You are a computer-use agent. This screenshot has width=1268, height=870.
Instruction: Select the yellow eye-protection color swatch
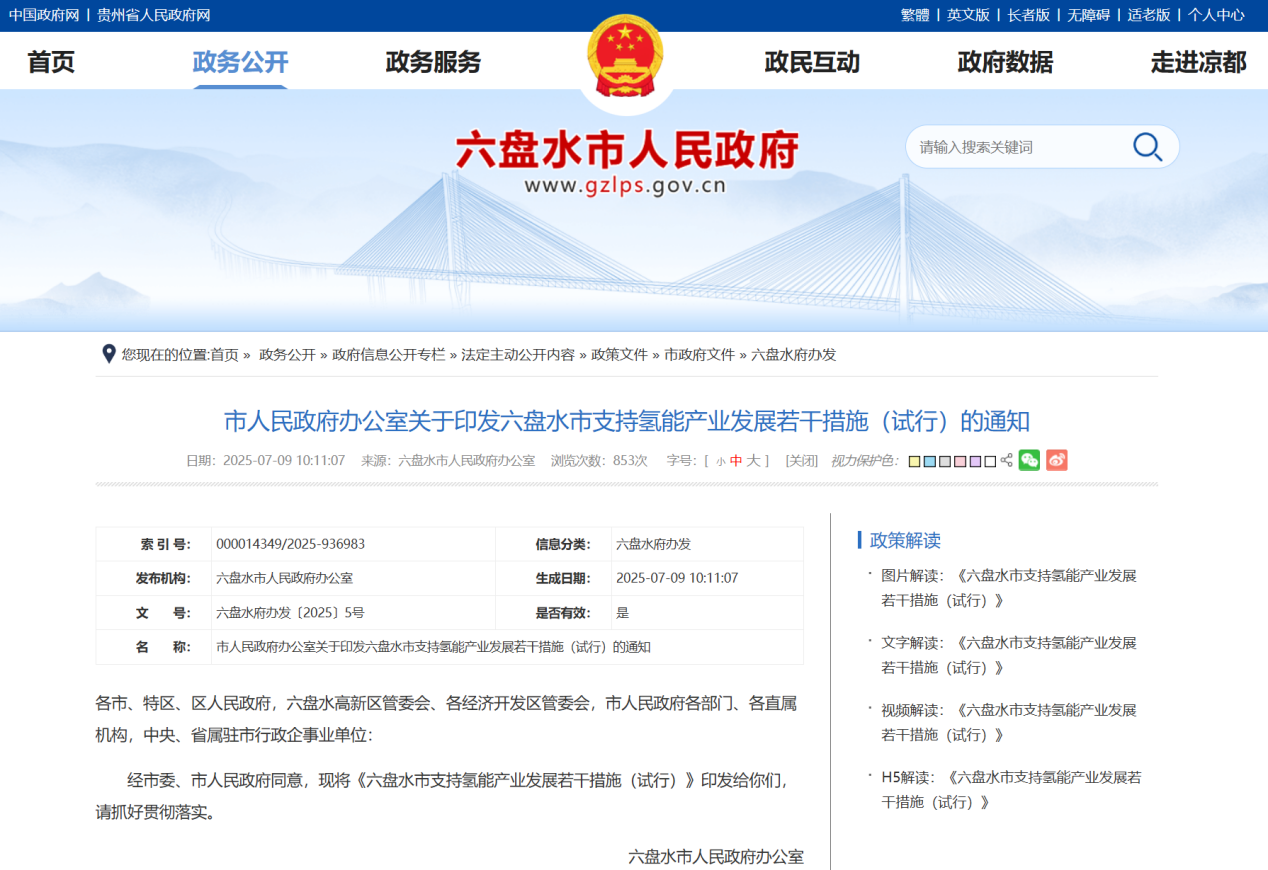[x=915, y=460]
